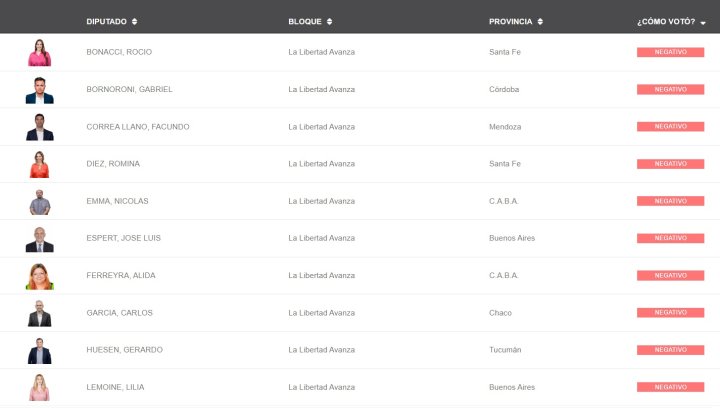Screen dimensions: 720x408
Task: Select the PROVINCIA column header text
Action: (511, 22)
